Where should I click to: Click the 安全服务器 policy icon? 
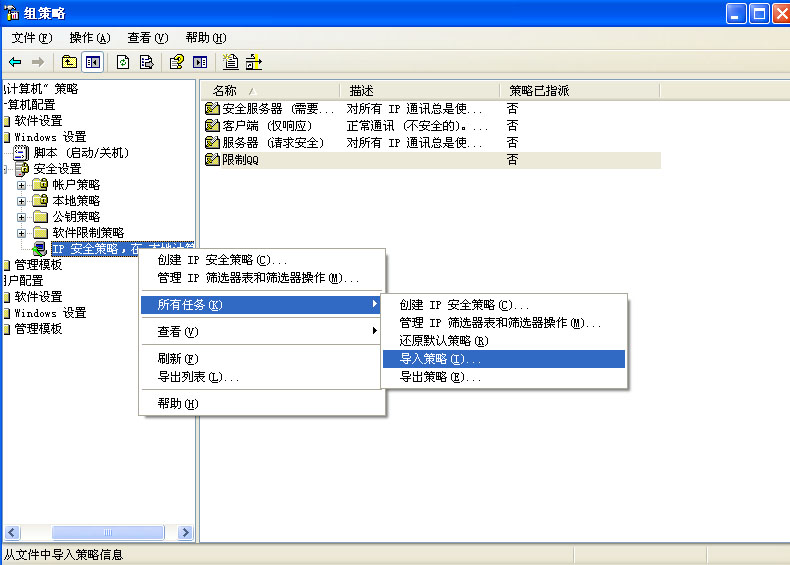click(212, 108)
